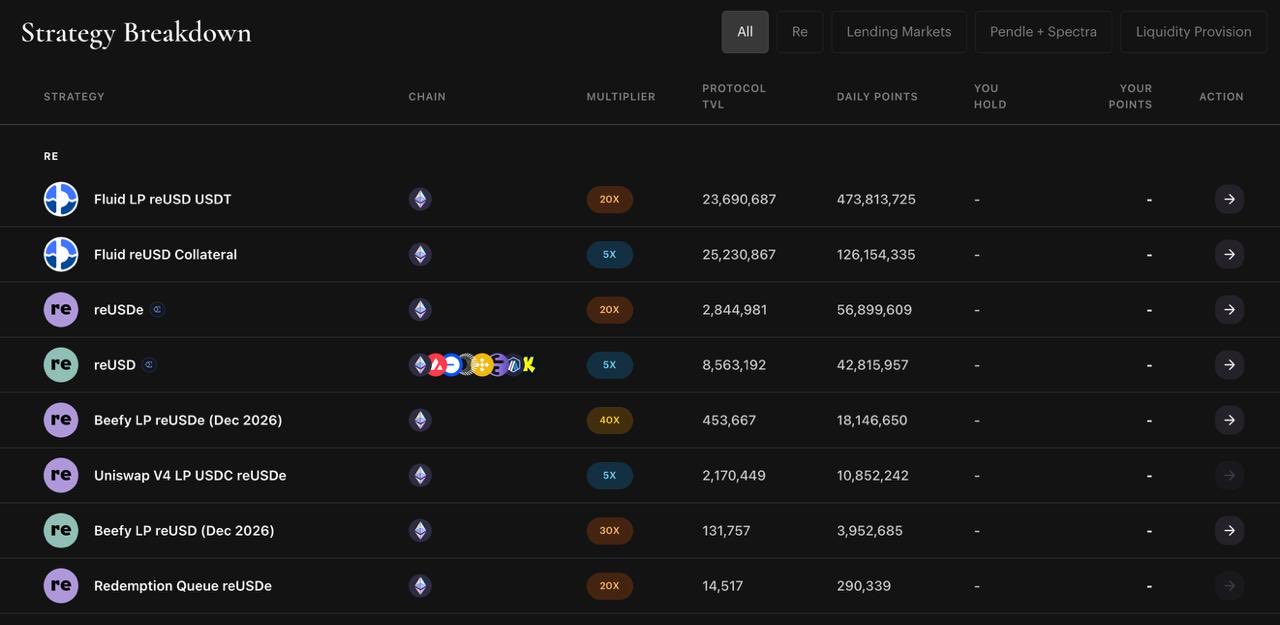Switch to the Re filter tab
This screenshot has width=1280, height=625.
800,32
